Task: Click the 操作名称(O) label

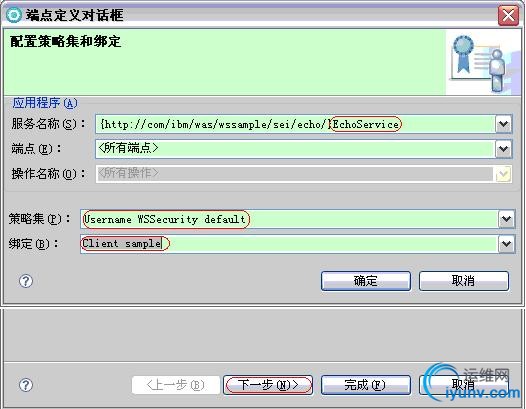Action: (x=48, y=174)
